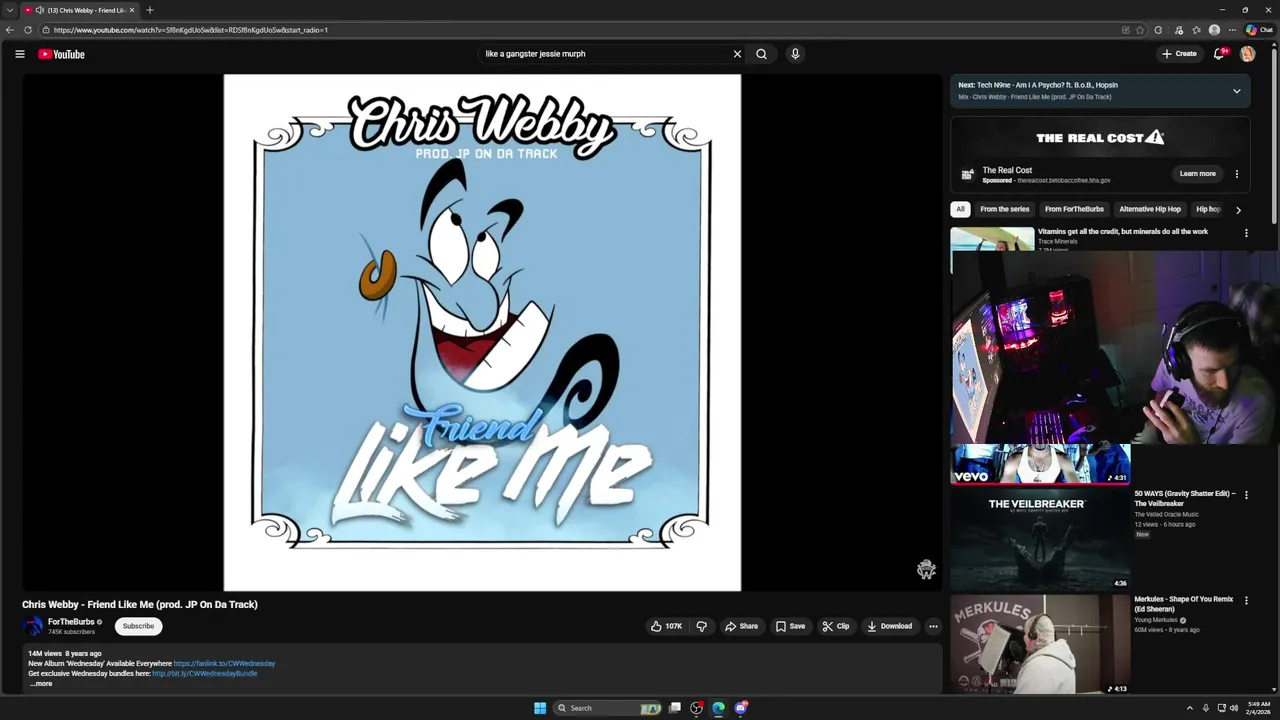Open the taskbar clock and date
Image resolution: width=1280 pixels, height=720 pixels.
tap(1258, 708)
